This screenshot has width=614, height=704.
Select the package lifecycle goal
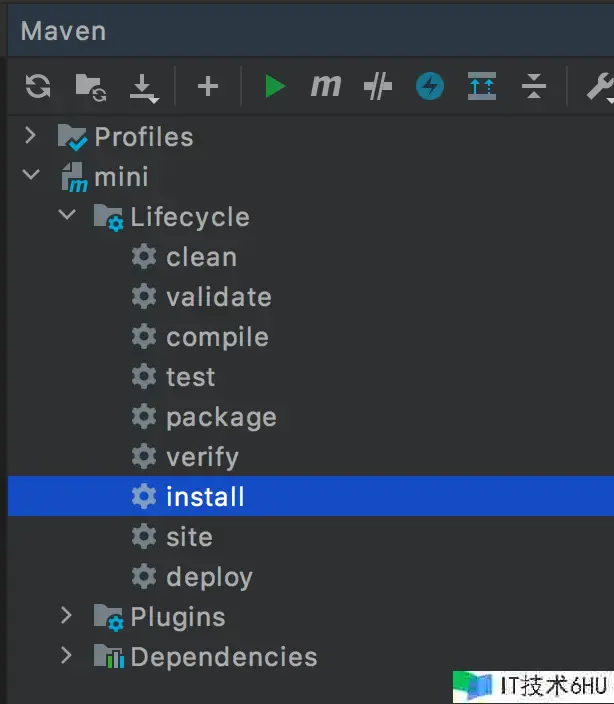pos(221,417)
